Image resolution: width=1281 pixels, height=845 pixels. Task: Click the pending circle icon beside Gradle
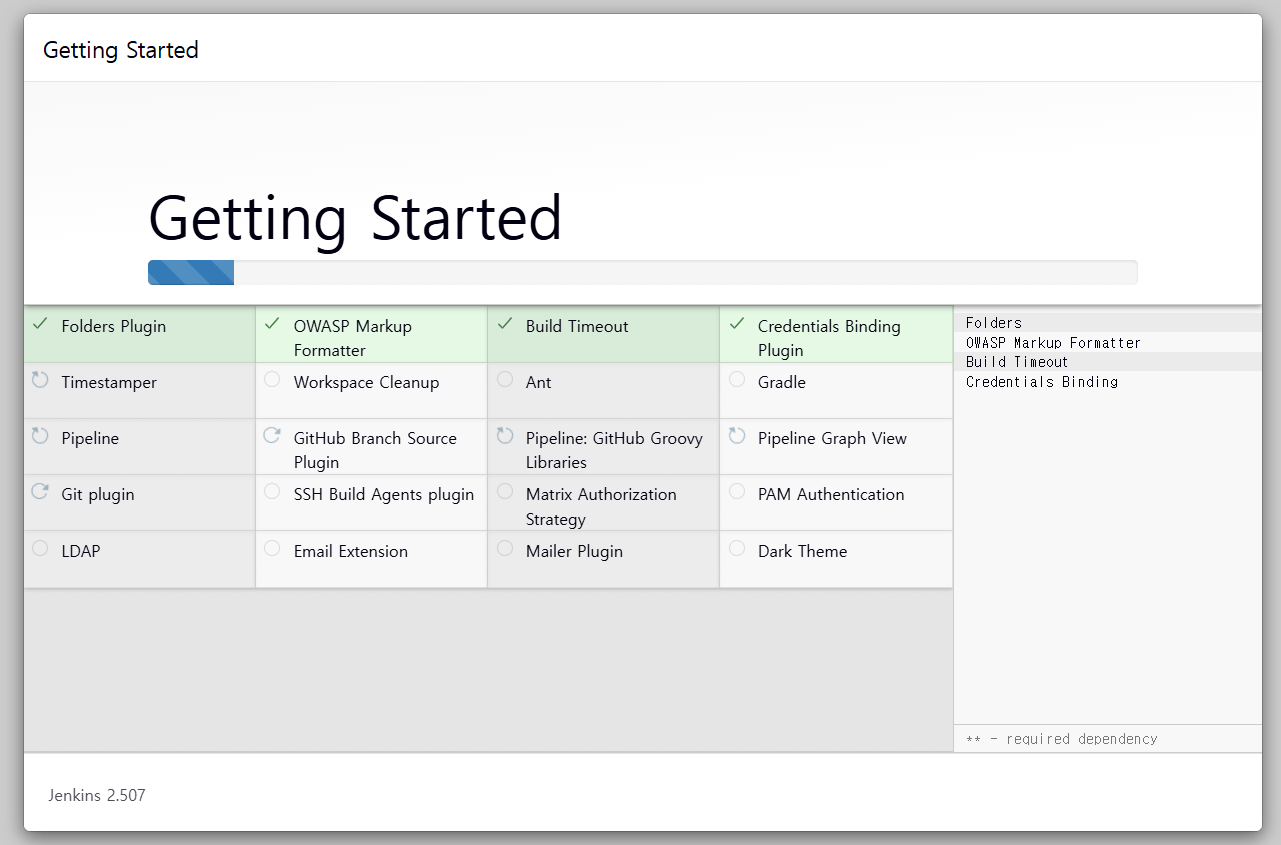[737, 380]
